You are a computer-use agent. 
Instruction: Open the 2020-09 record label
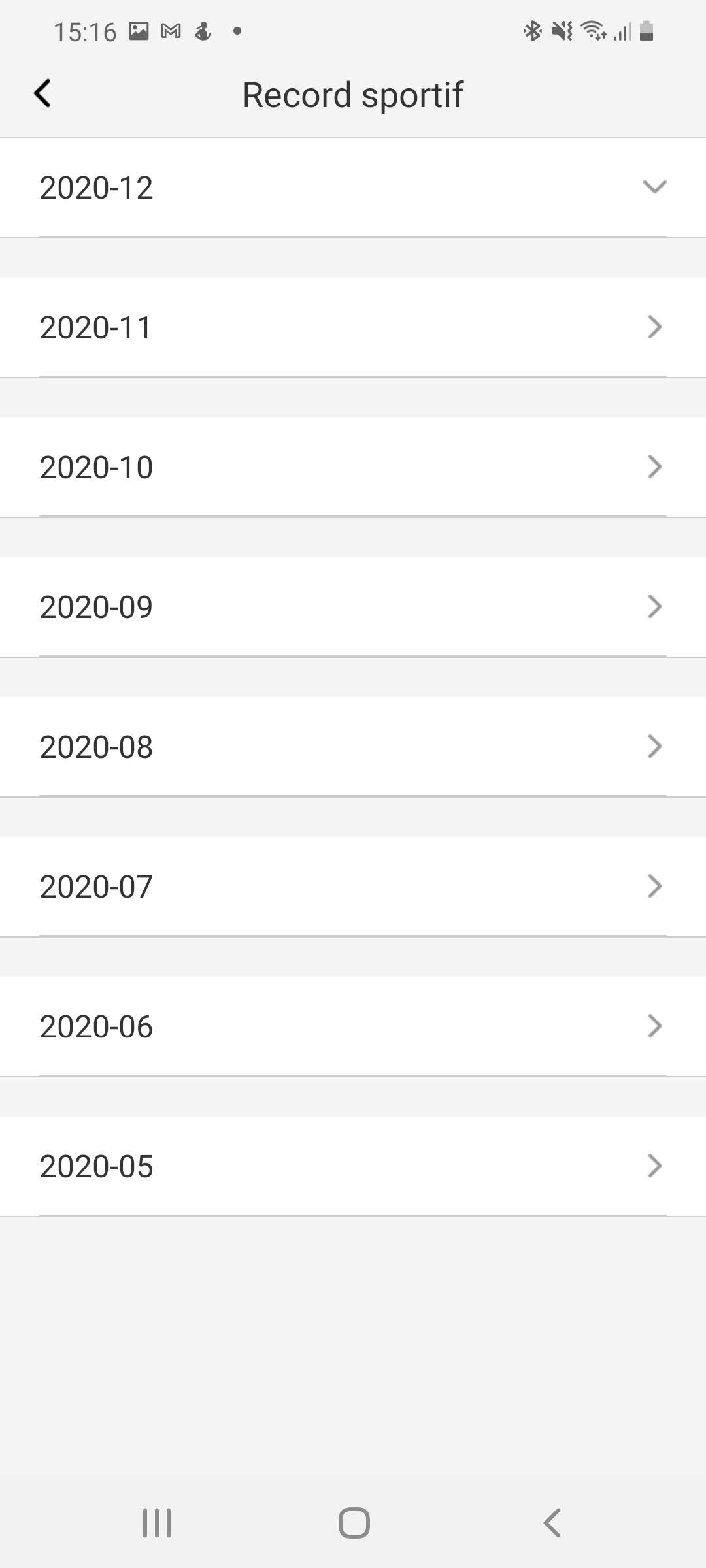[x=97, y=608]
